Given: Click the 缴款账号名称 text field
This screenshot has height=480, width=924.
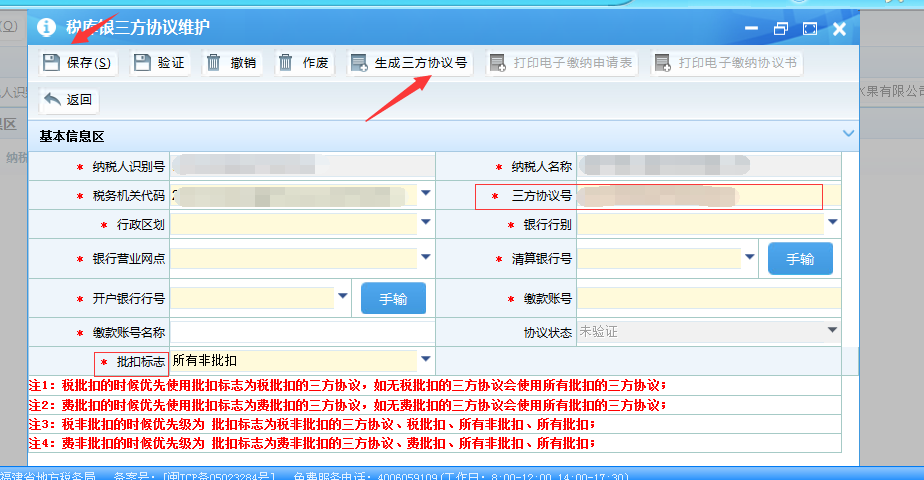Looking at the screenshot, I should pos(302,332).
